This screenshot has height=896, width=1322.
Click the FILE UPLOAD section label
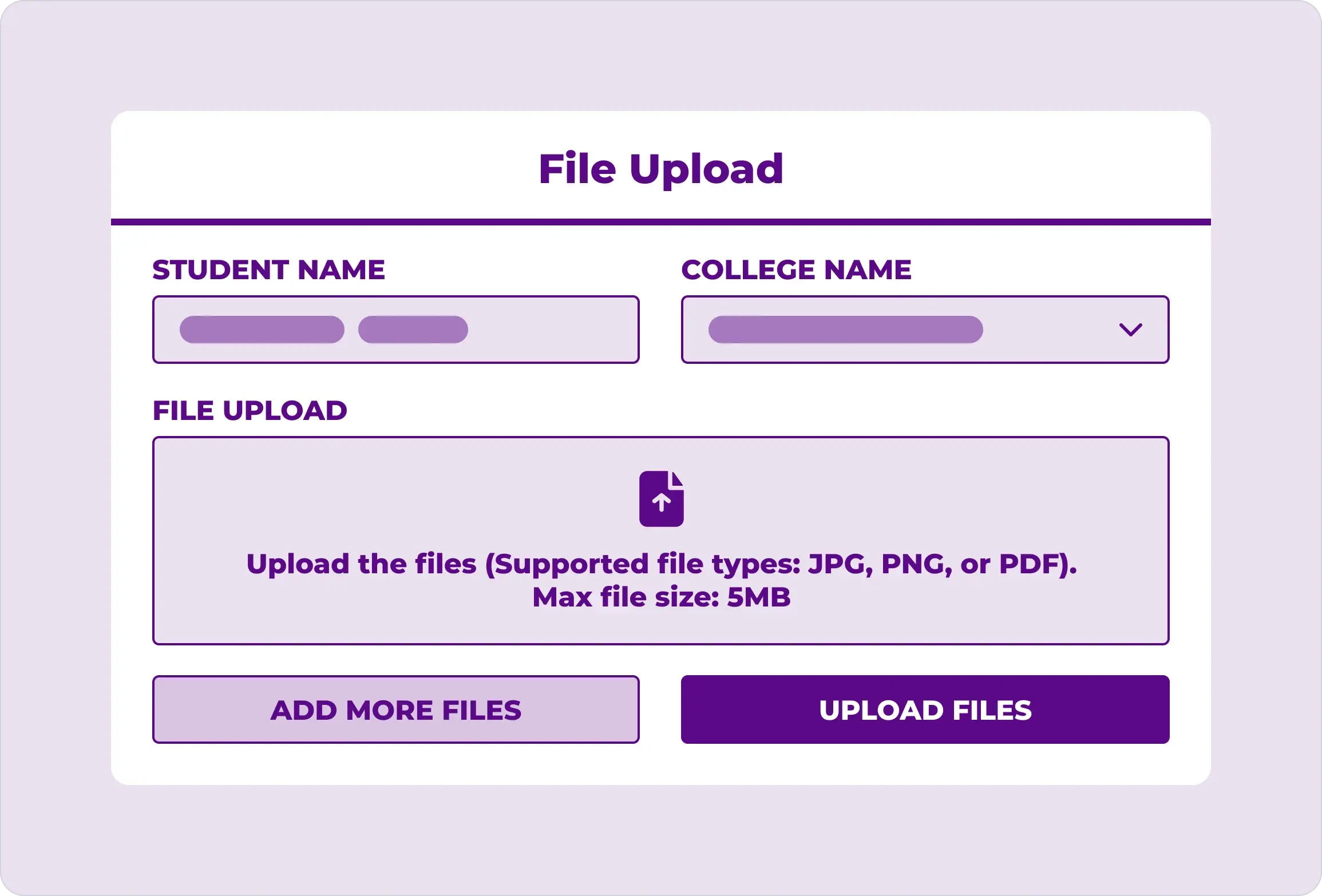250,410
